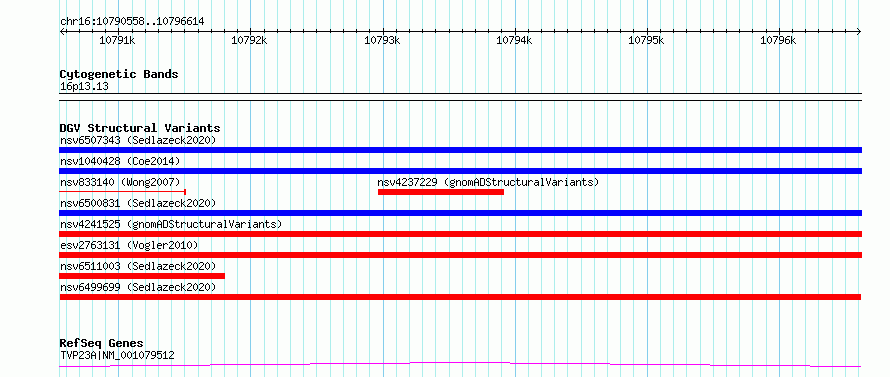890x377 pixels.
Task: Open nsv4241525 gnomADStructuralVariants label
Action: coord(171,224)
